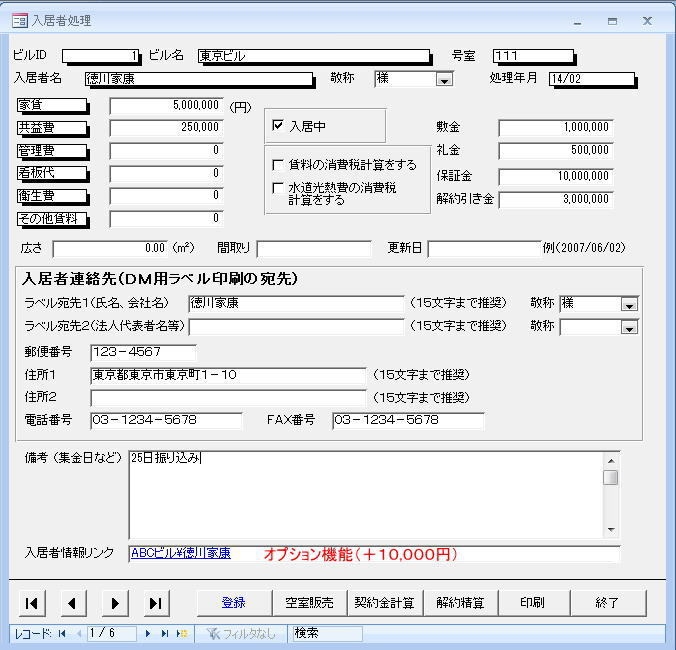Click the 衛生費 label button

coord(52,196)
